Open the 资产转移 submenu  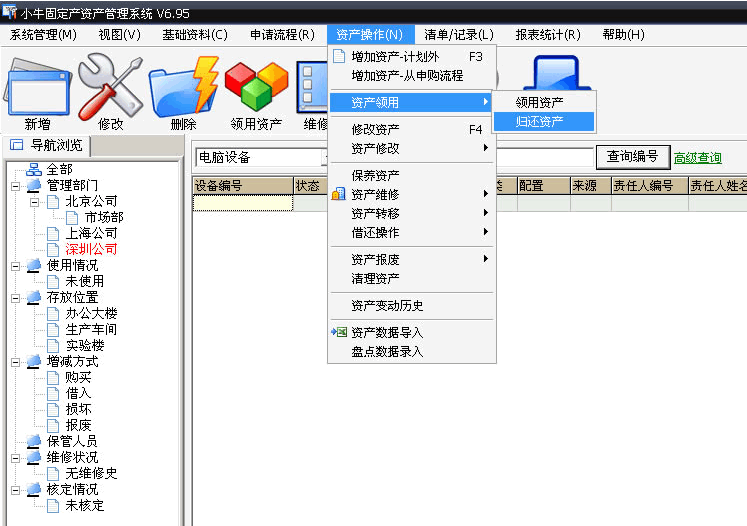tap(412, 213)
